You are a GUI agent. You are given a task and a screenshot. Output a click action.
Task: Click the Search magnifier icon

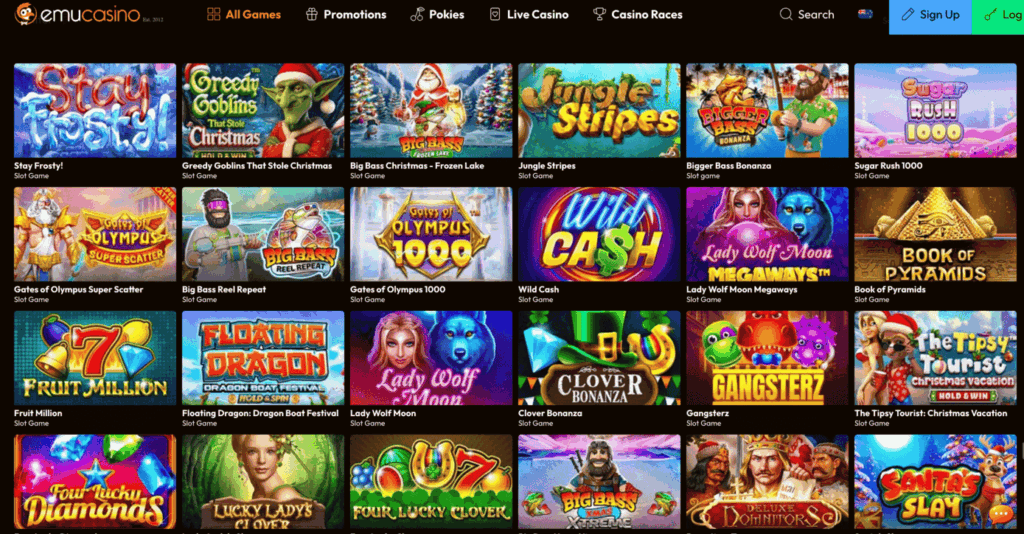(x=786, y=14)
